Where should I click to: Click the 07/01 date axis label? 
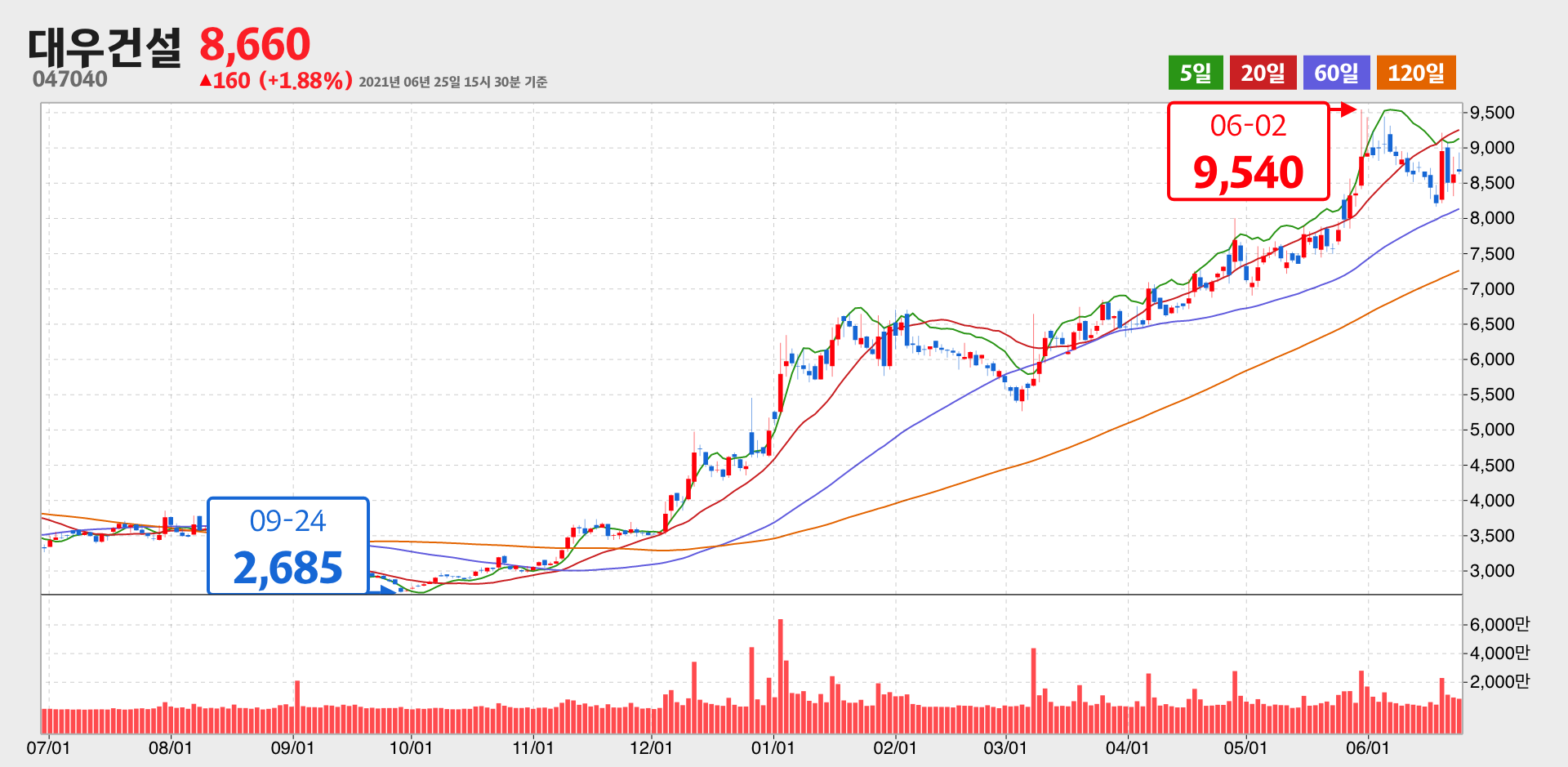48,748
